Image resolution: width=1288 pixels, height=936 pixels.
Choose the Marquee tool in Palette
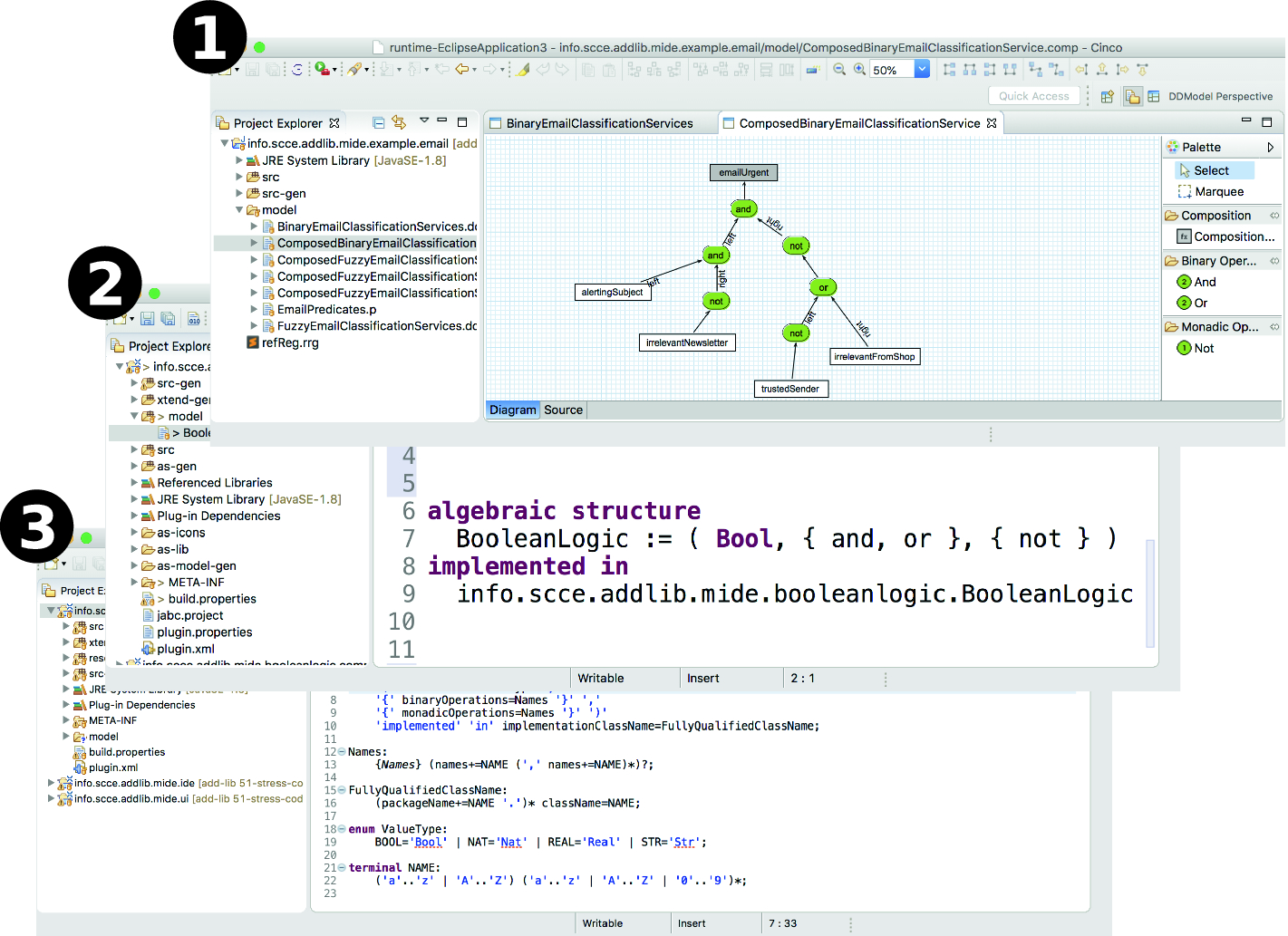(x=1211, y=192)
